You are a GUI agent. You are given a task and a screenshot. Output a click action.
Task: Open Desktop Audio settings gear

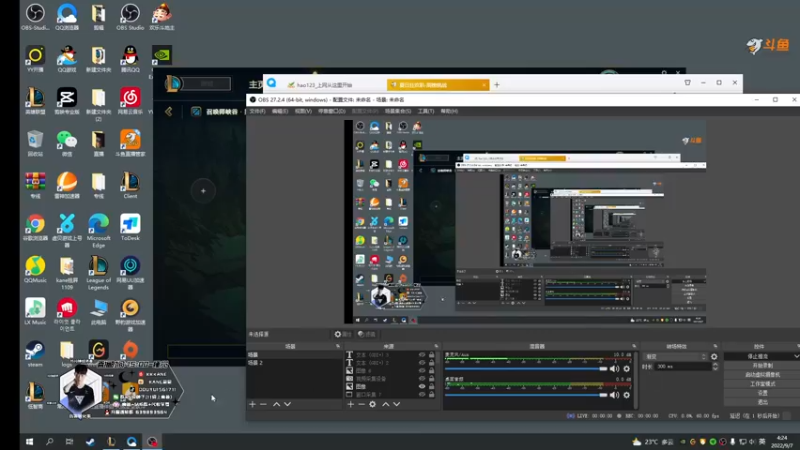627,395
